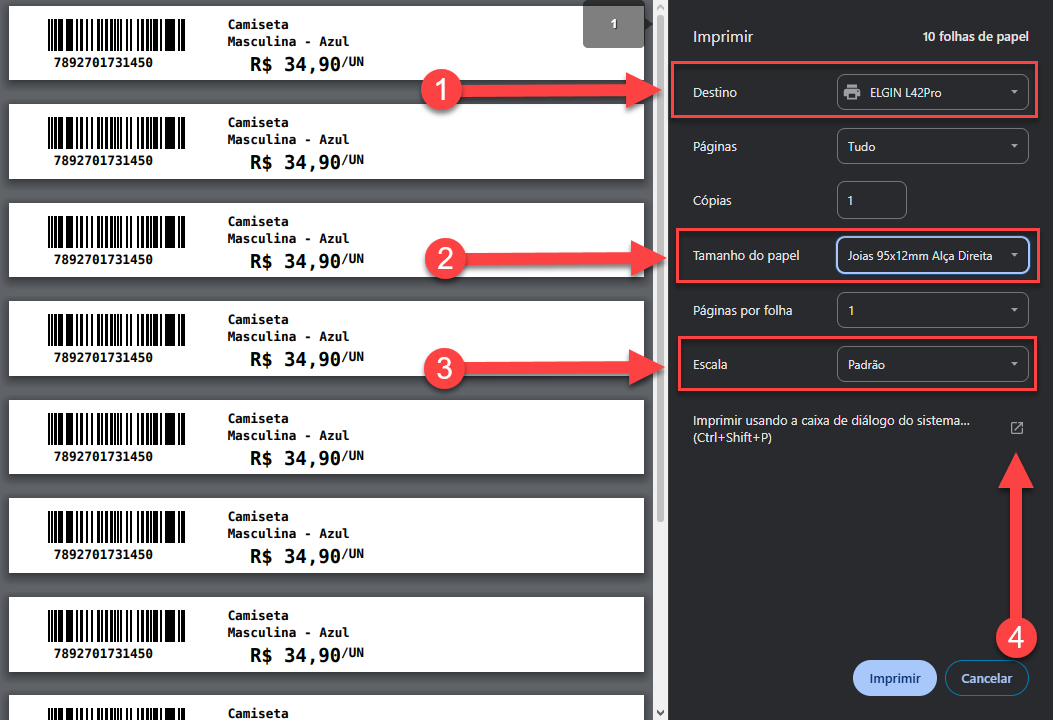Click the blue Imprimir button

click(x=895, y=678)
